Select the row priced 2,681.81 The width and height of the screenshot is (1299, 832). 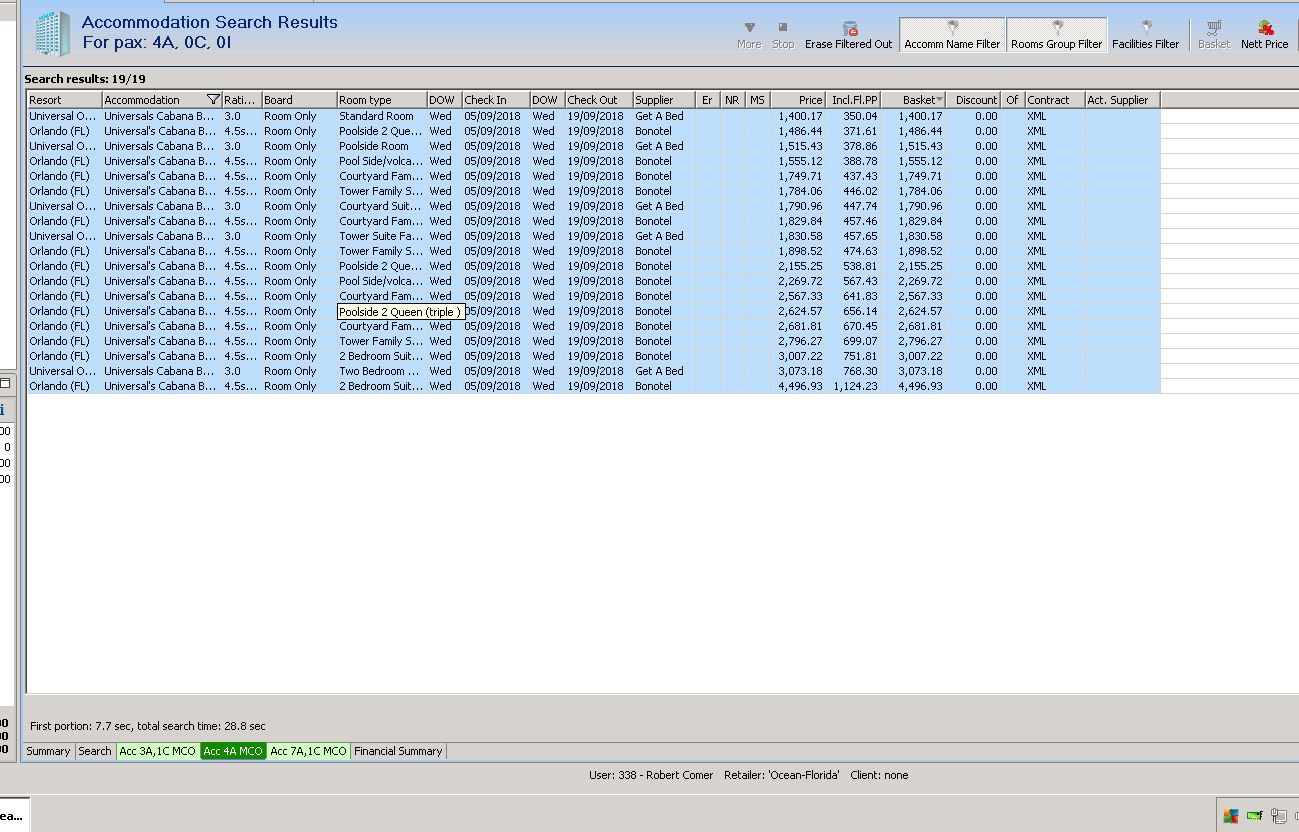click(594, 326)
